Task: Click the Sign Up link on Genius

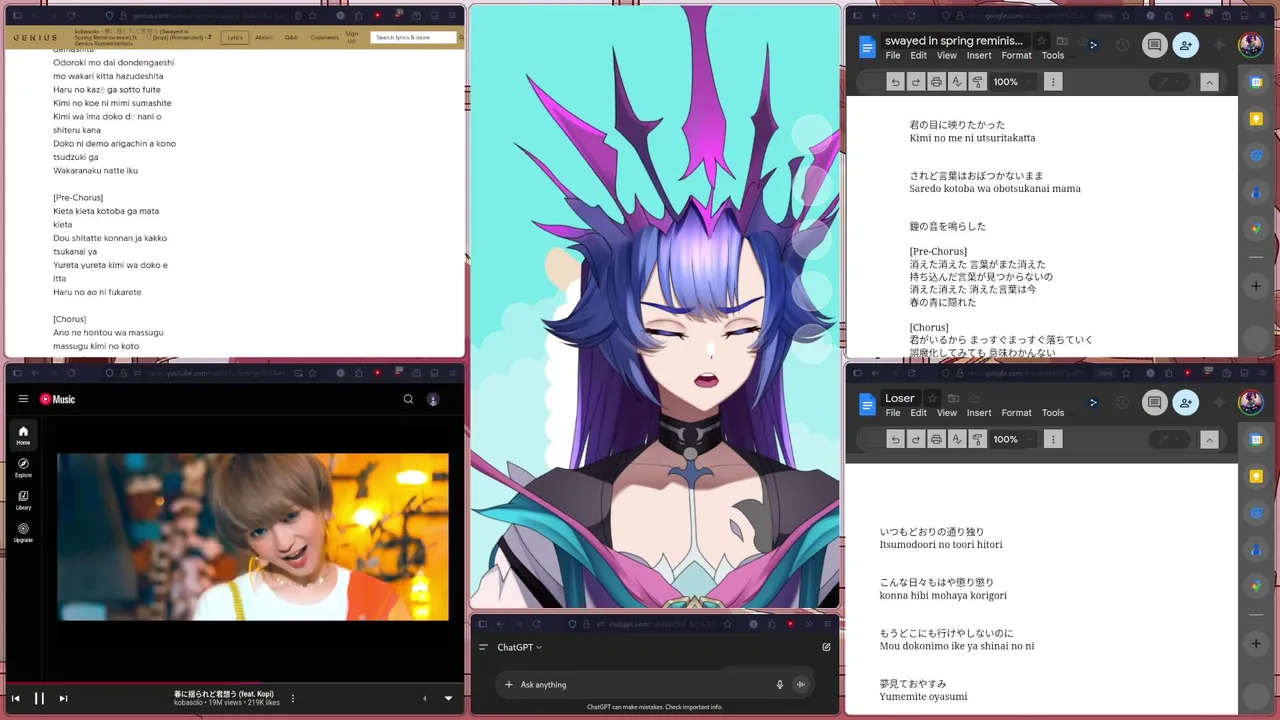Action: (x=352, y=37)
